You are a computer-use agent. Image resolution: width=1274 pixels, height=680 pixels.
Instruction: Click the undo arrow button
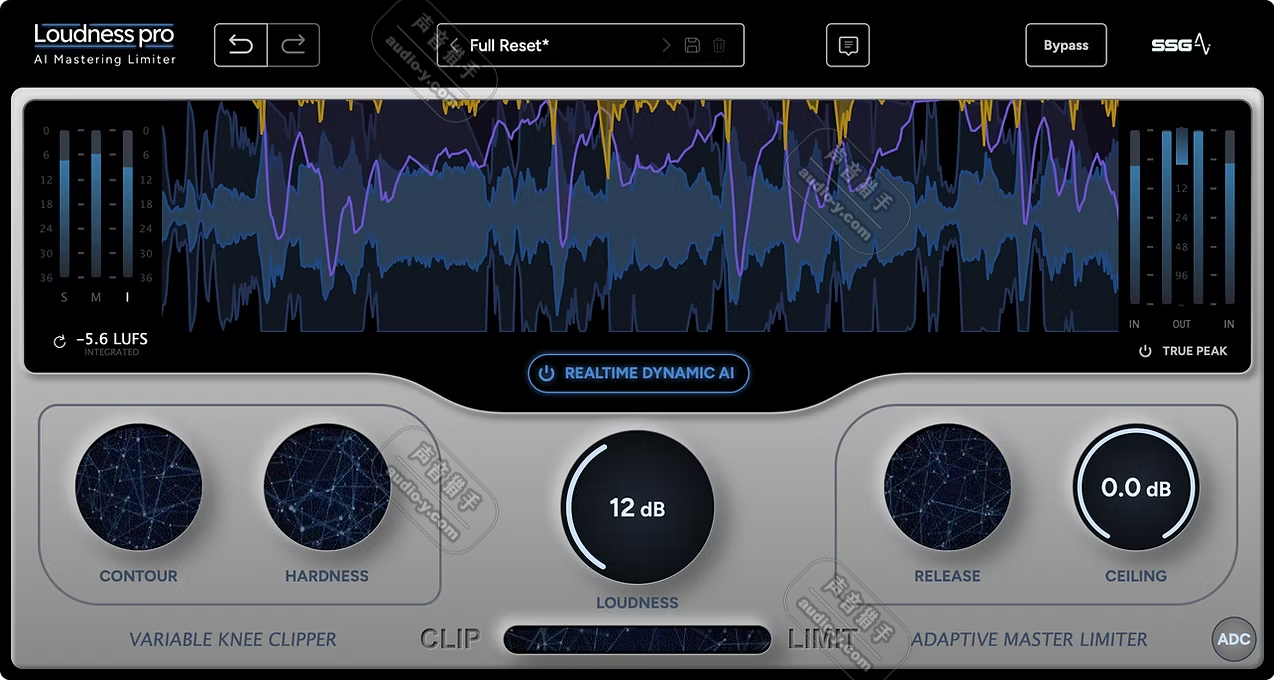241,45
